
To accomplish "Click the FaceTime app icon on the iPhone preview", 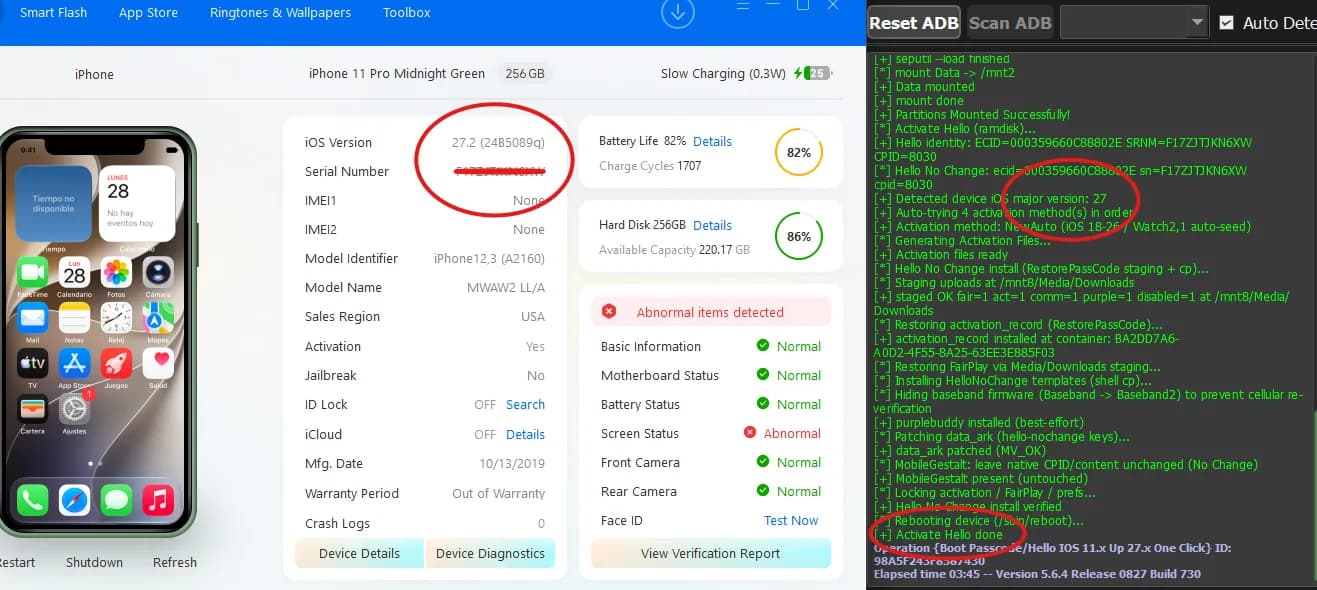I will pyautogui.click(x=32, y=271).
